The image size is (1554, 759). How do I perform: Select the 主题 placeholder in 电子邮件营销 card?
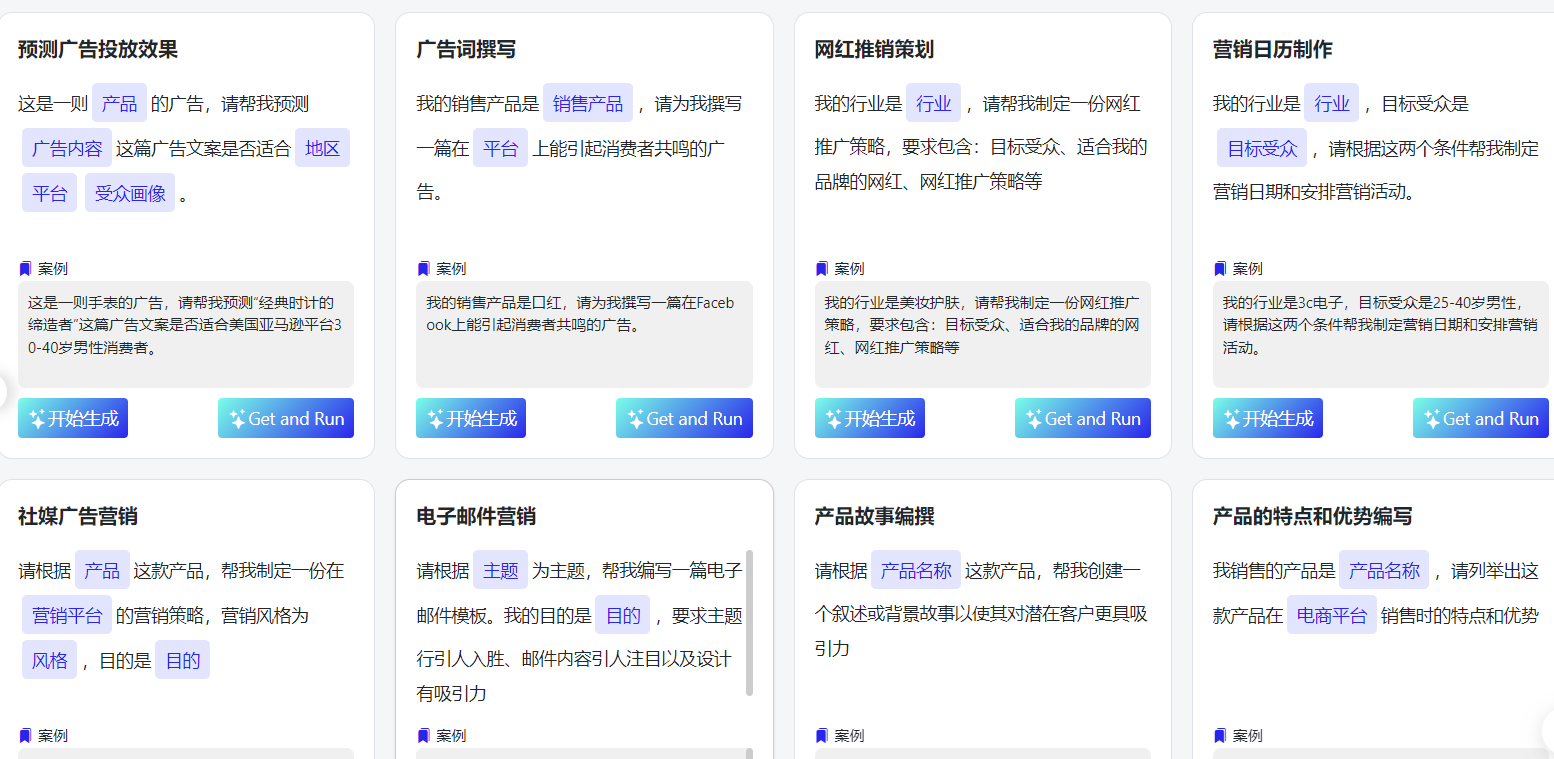click(x=500, y=570)
